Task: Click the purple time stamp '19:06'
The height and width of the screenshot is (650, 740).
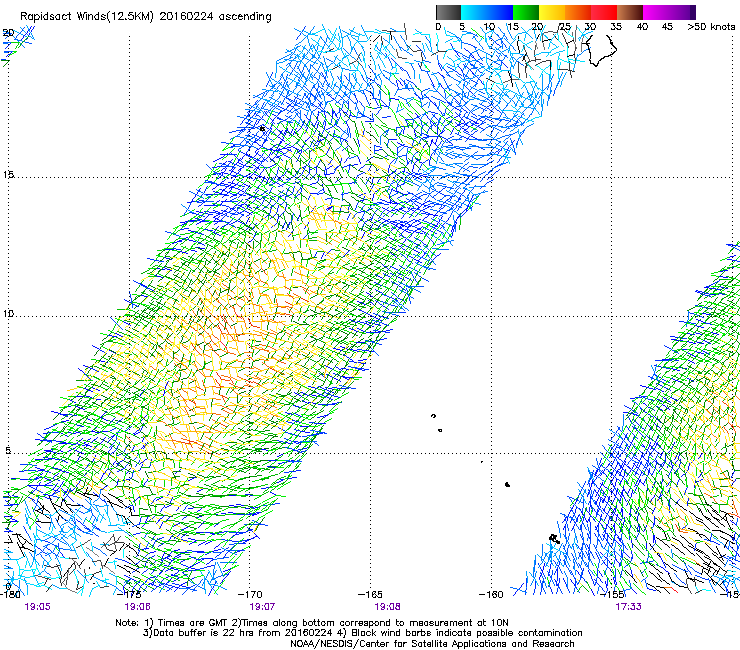Action: click(x=137, y=607)
